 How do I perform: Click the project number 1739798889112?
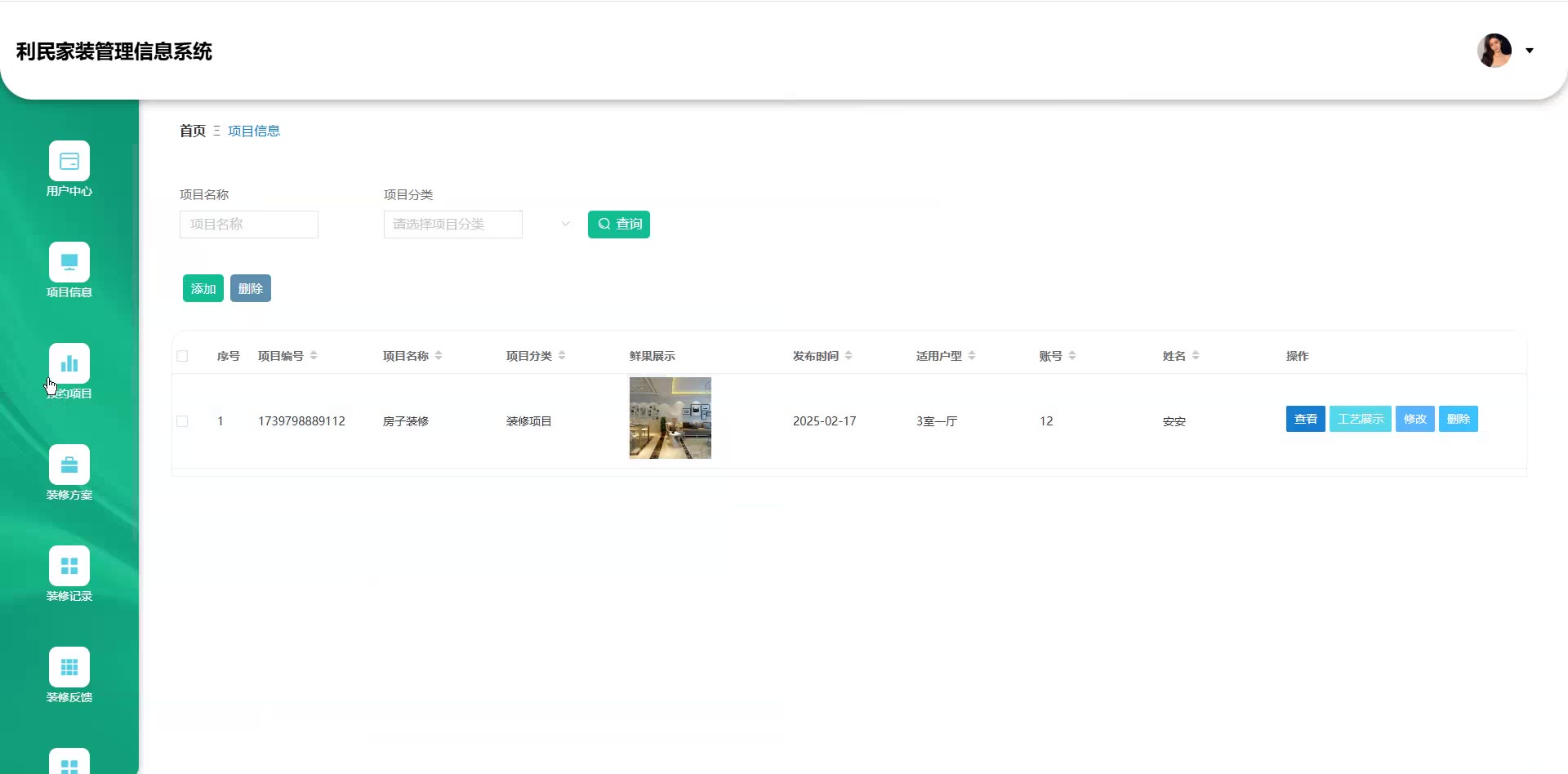click(x=301, y=421)
